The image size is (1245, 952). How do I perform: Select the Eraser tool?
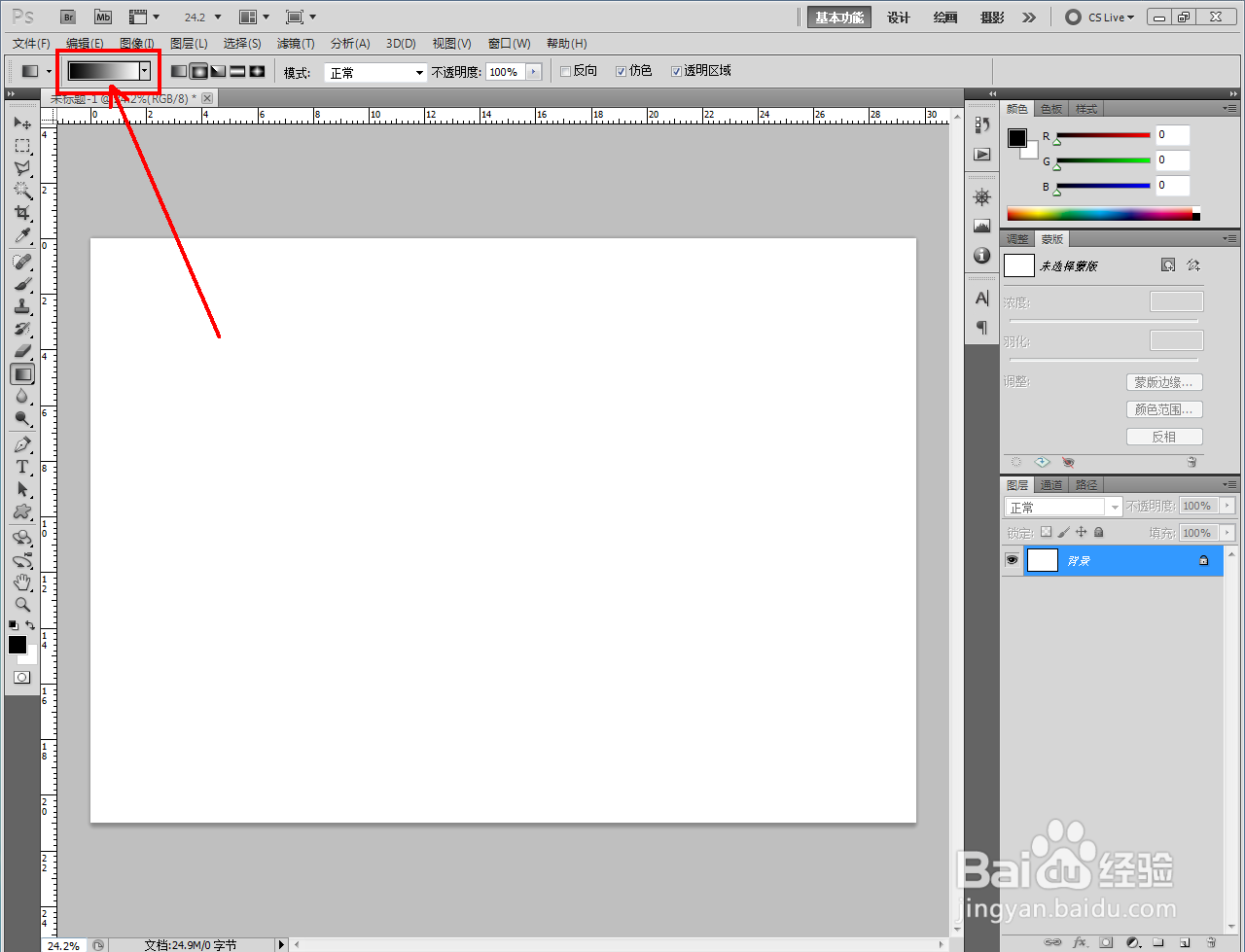21,351
